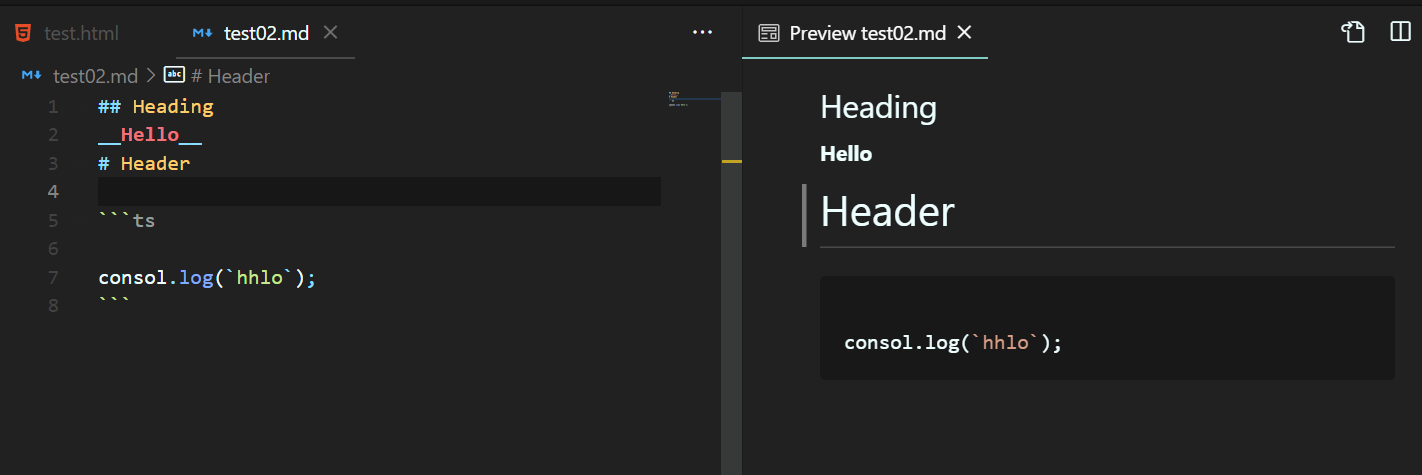The image size is (1422, 475).
Task: Click the Show Source icon in preview
Action: point(1353,33)
